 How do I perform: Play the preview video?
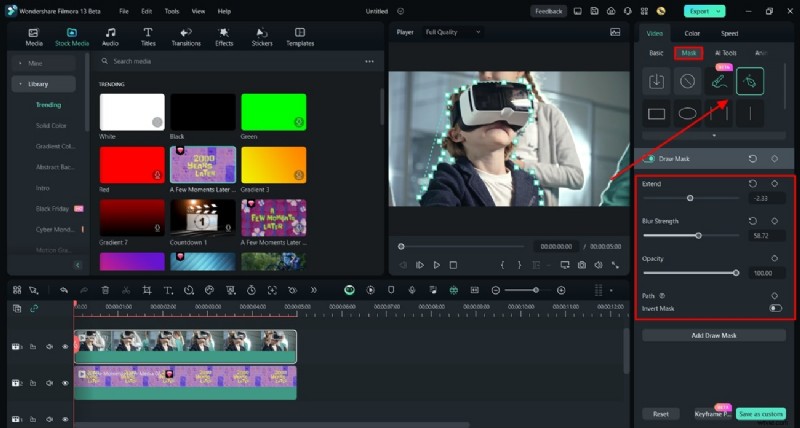pyautogui.click(x=437, y=265)
